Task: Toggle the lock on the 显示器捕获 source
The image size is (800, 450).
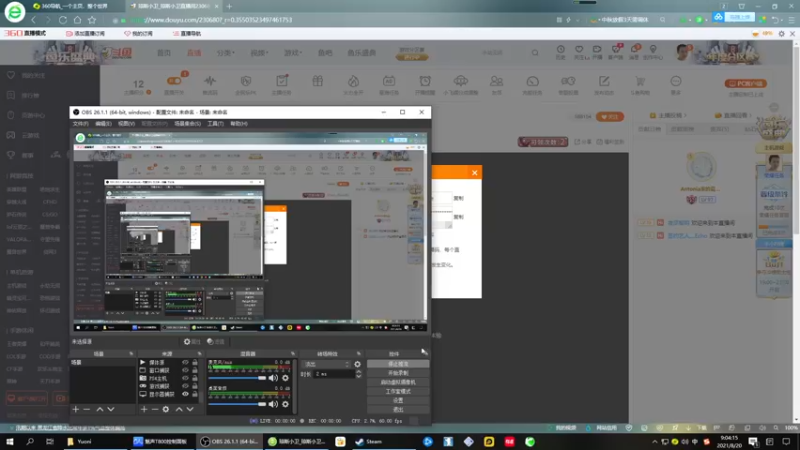Action: [x=194, y=394]
